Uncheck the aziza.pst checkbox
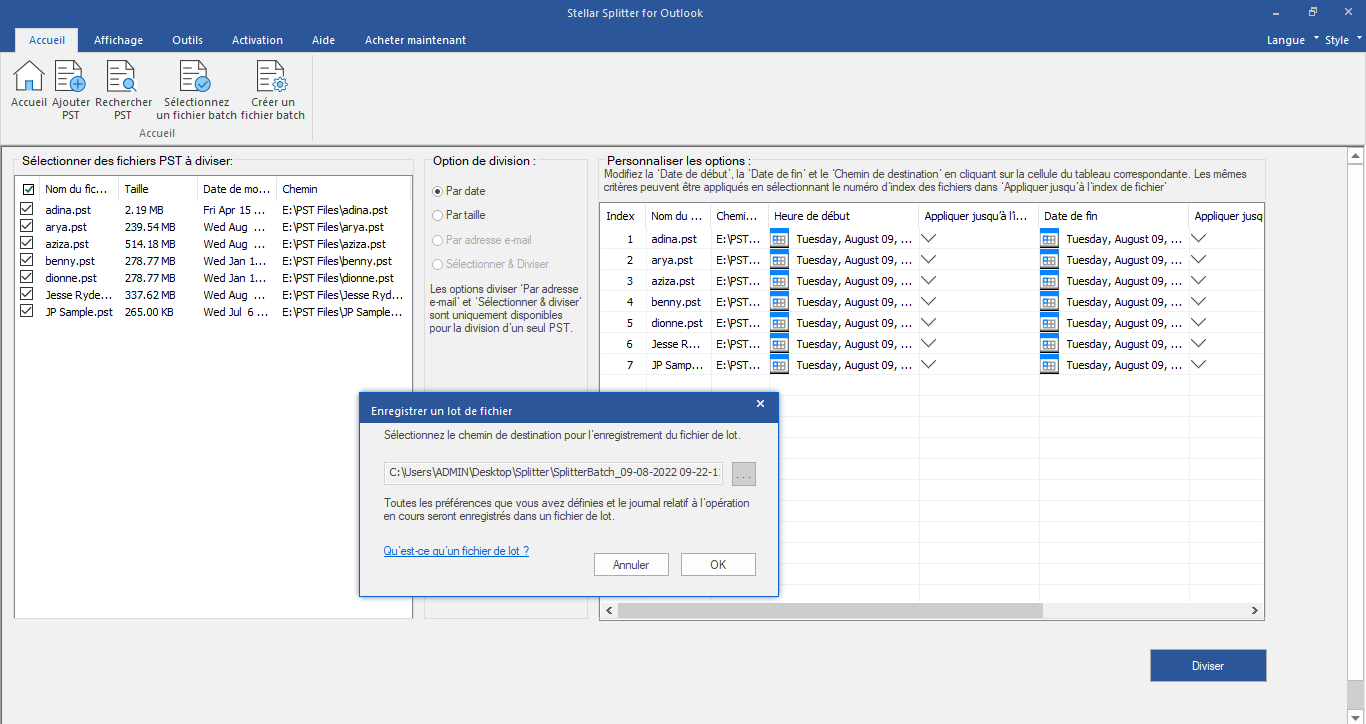 point(27,243)
